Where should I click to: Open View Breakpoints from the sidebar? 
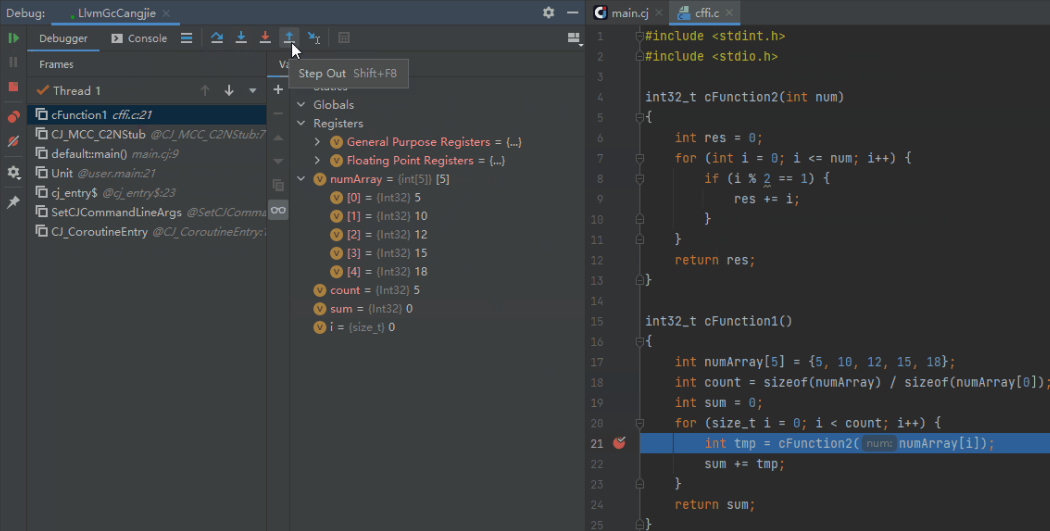coord(14,117)
